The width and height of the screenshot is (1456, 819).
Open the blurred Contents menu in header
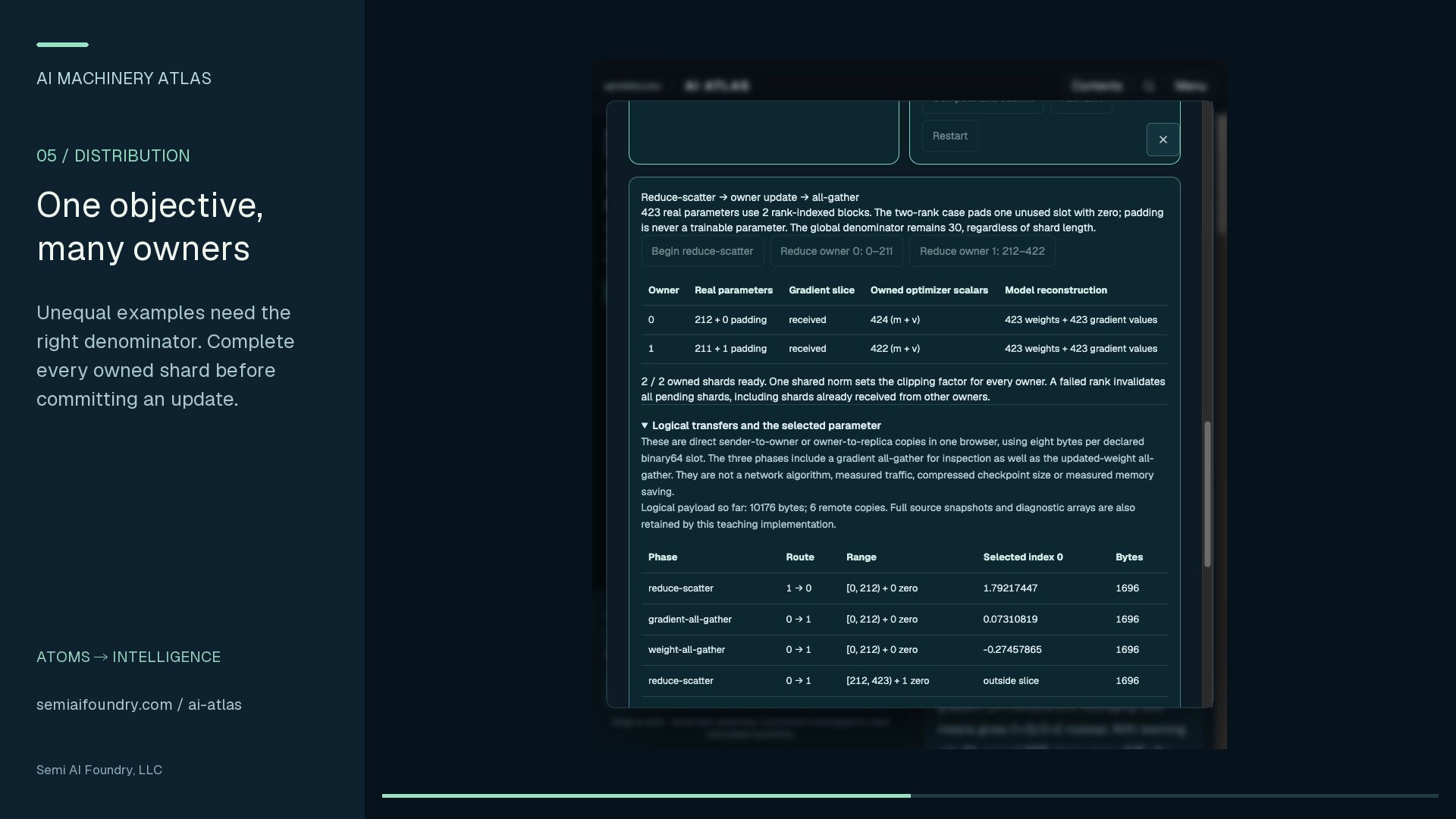pyautogui.click(x=1097, y=86)
